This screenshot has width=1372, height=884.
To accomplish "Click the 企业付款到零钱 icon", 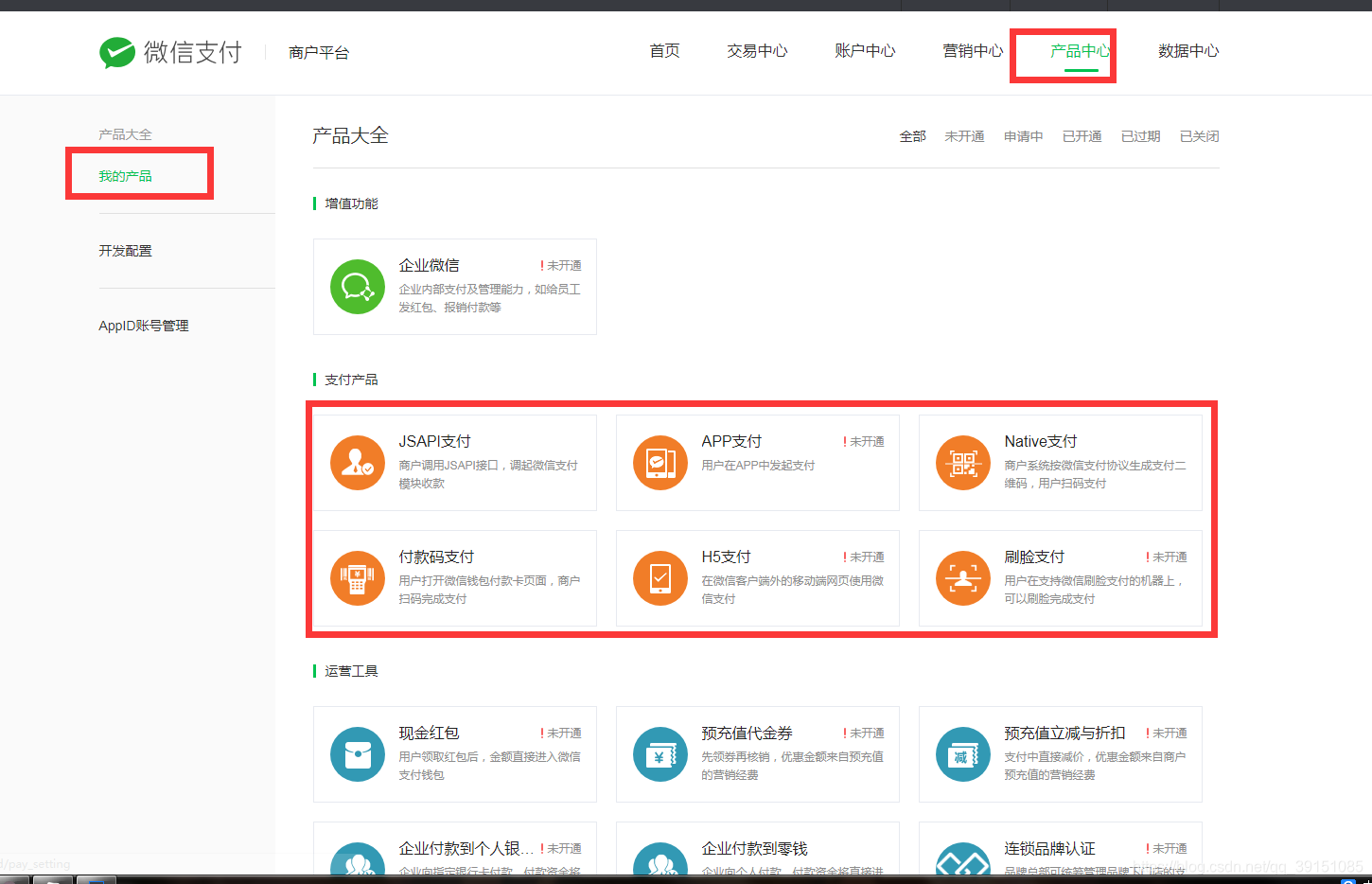I will (x=660, y=859).
